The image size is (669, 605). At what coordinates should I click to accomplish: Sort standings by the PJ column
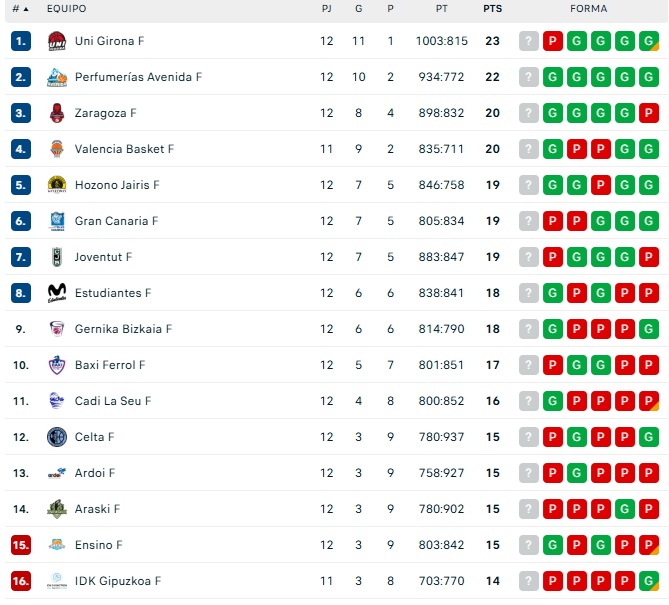(327, 8)
